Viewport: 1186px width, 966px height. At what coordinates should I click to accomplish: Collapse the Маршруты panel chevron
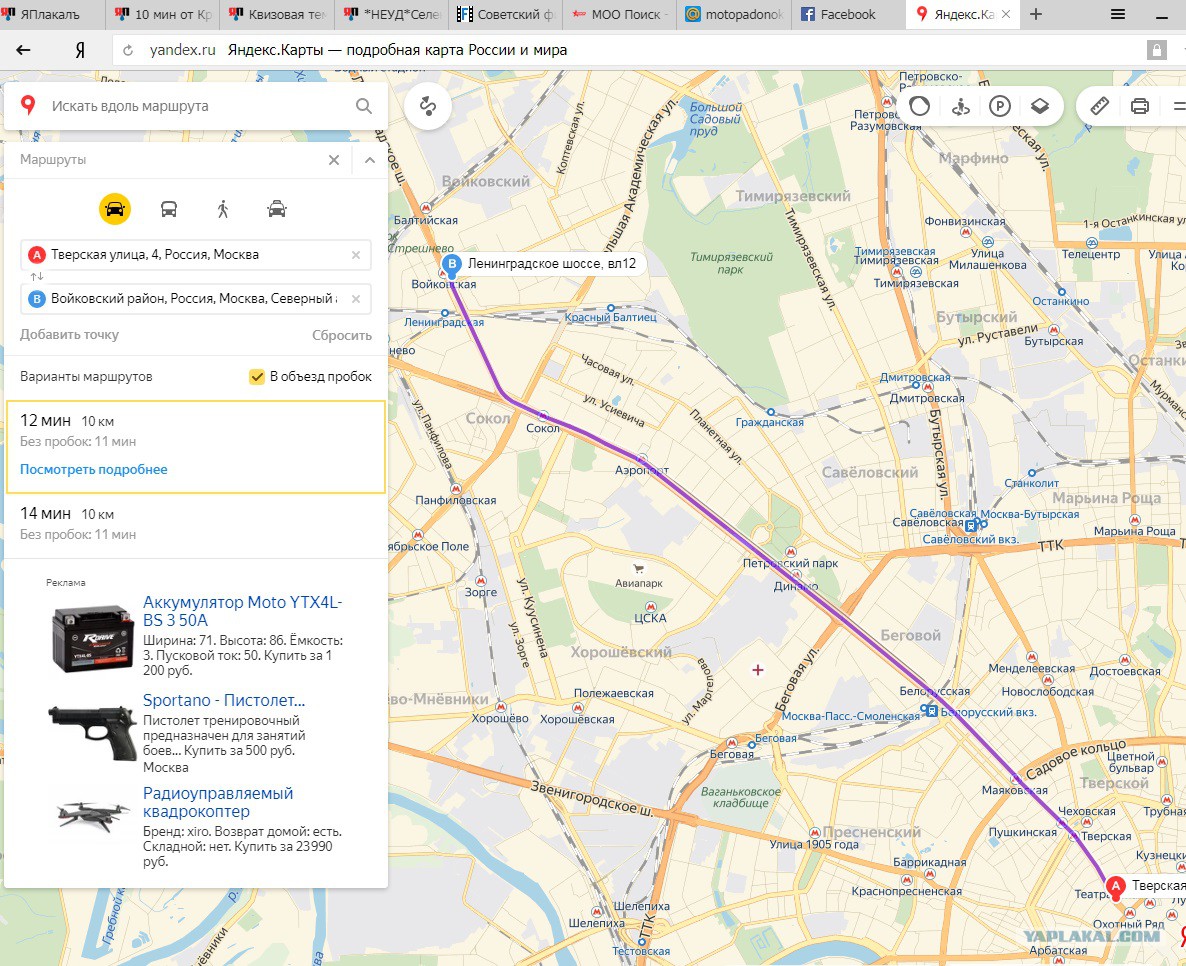370,160
